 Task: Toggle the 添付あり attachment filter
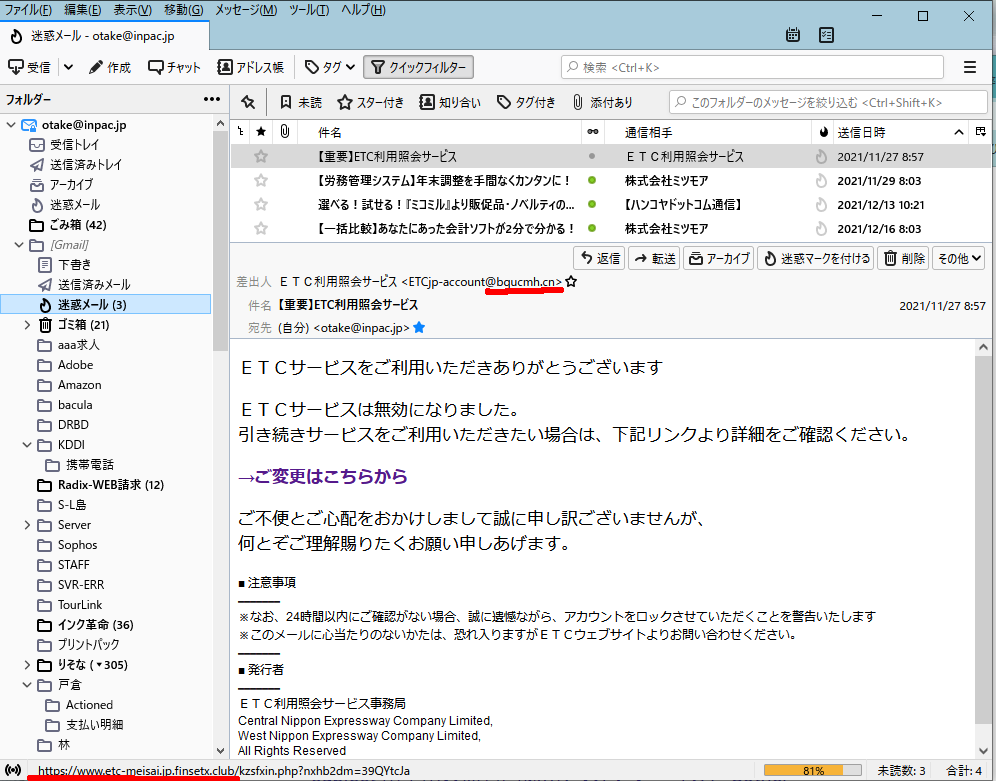tap(602, 102)
